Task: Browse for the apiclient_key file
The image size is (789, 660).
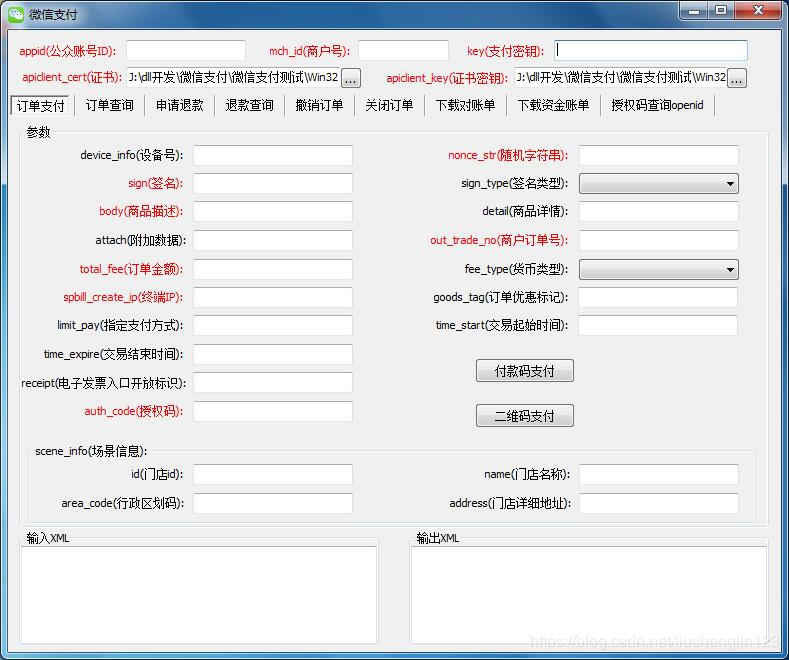Action: click(737, 78)
